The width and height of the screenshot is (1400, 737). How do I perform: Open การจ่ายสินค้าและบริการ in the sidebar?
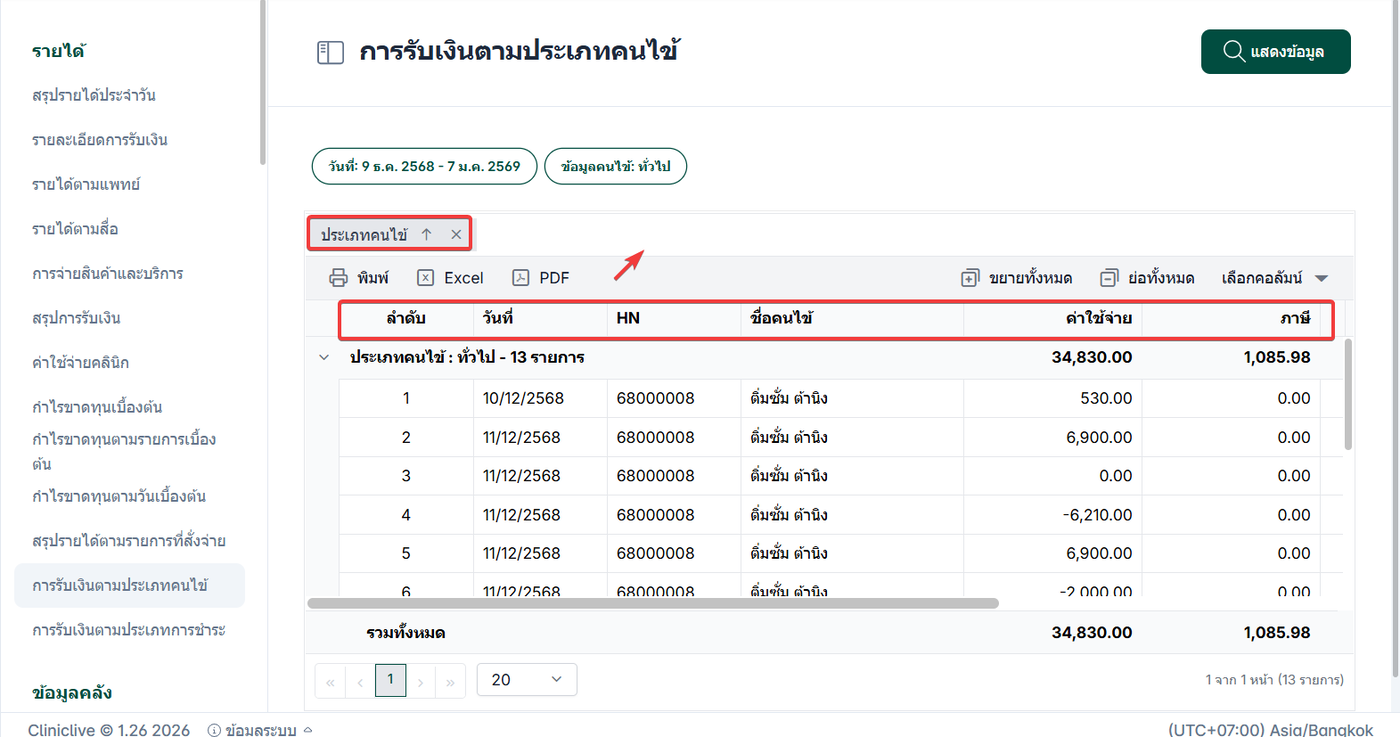[x=108, y=273]
